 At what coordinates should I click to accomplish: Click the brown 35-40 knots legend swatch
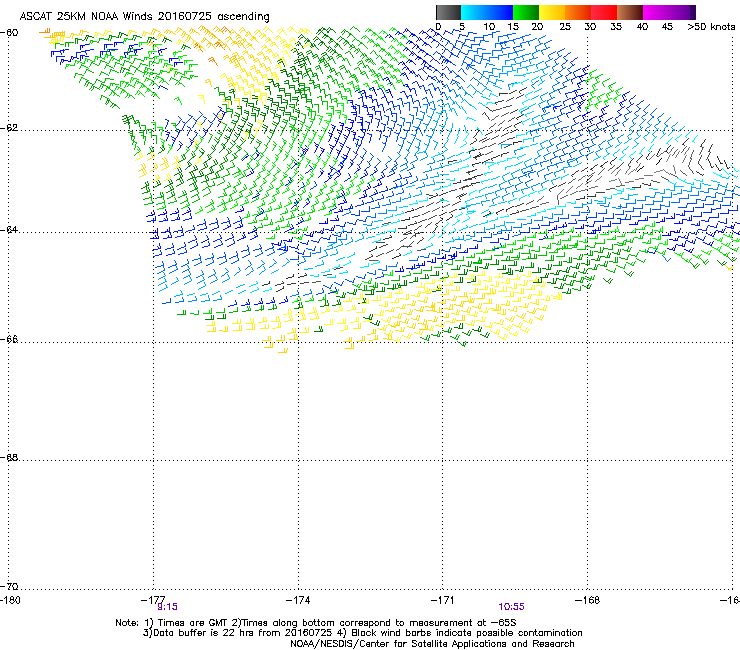pos(630,12)
